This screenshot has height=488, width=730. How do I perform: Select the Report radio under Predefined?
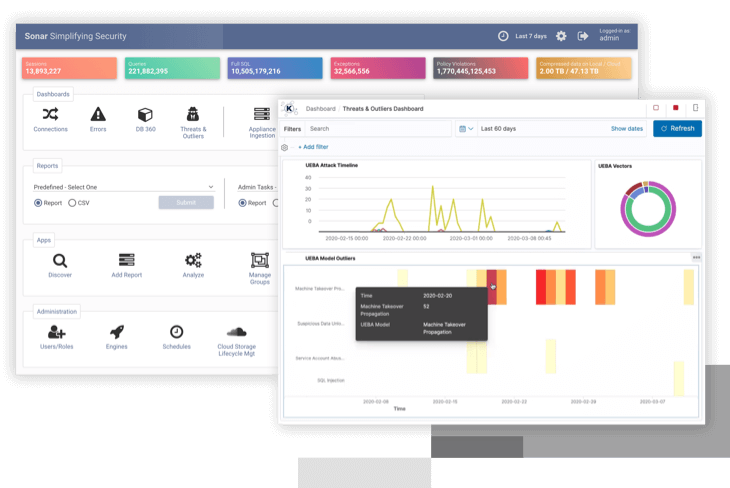(x=38, y=203)
